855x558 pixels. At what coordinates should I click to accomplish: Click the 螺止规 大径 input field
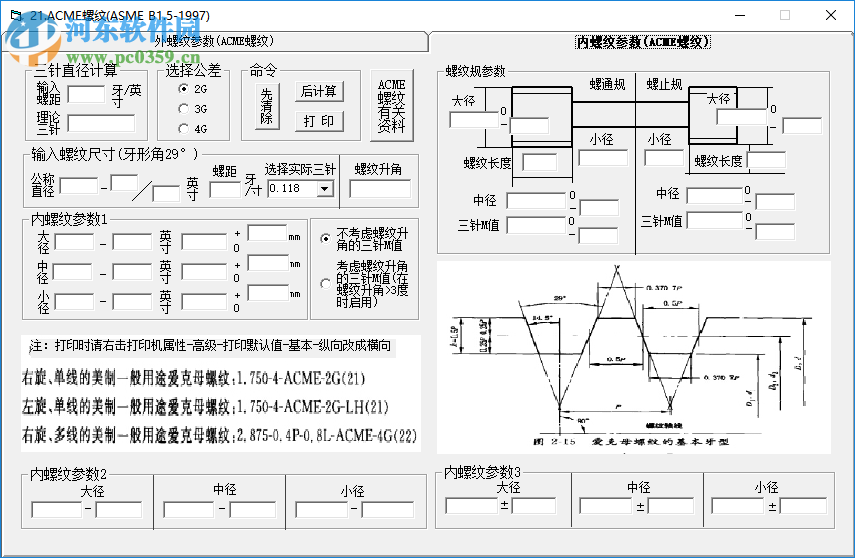(x=742, y=117)
